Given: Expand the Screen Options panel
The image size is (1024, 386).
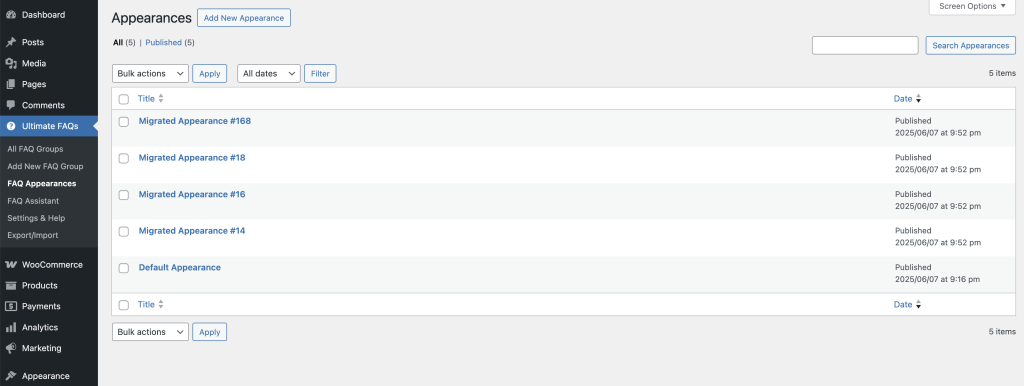Looking at the screenshot, I should click(x=972, y=7).
